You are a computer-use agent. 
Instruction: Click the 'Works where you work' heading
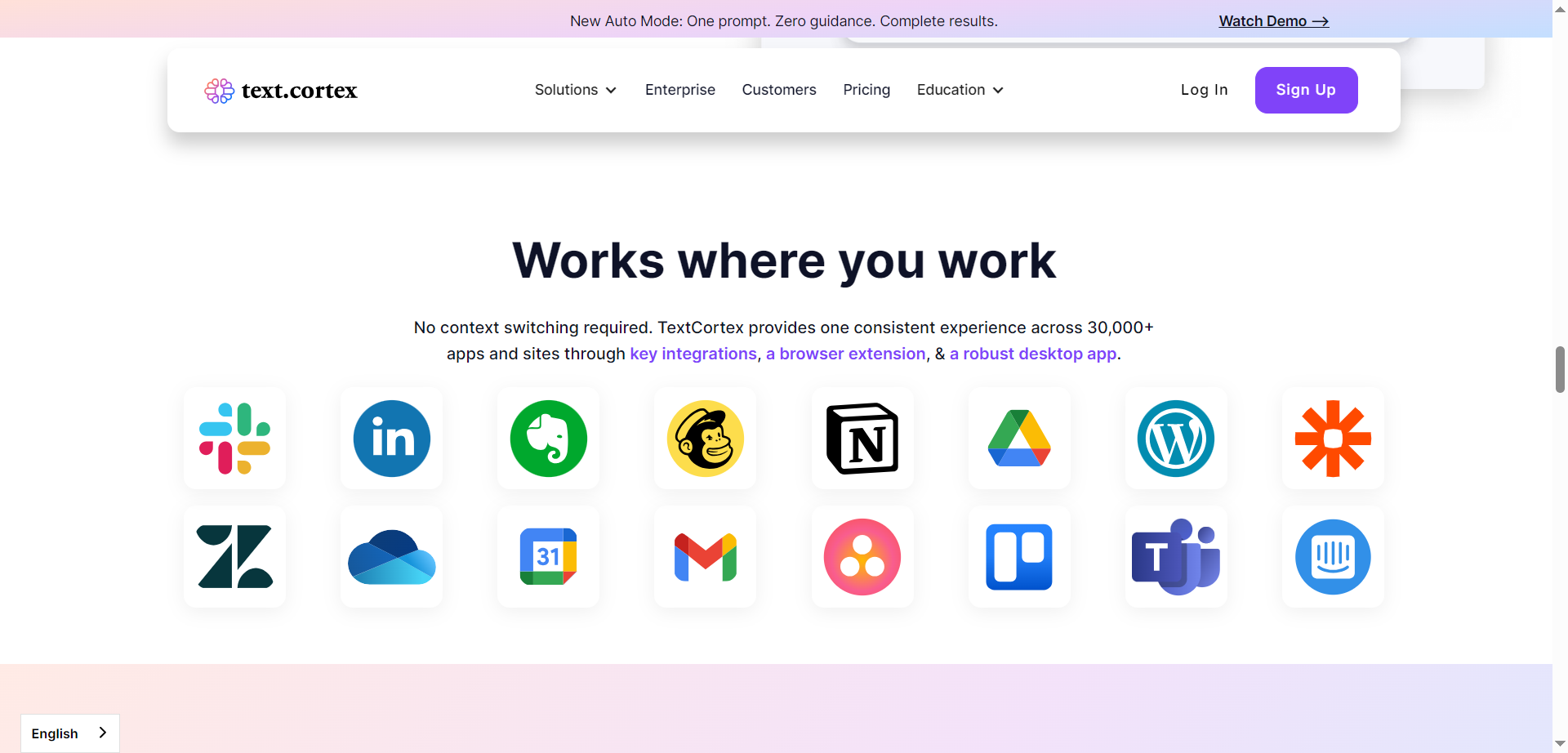(784, 261)
